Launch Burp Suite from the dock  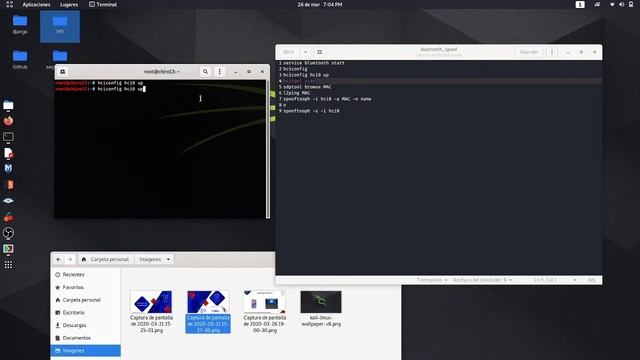point(8,184)
